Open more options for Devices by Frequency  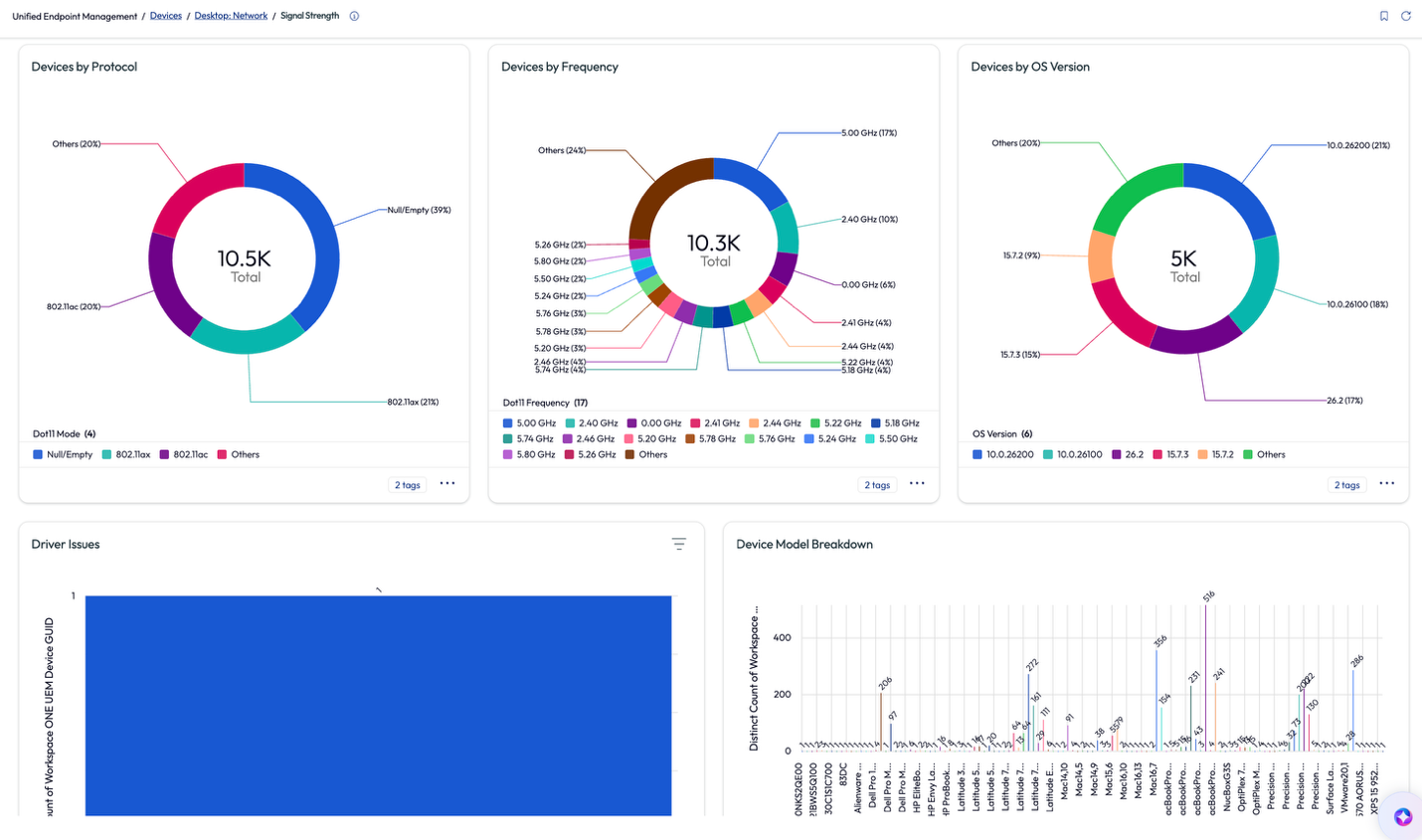click(x=917, y=483)
